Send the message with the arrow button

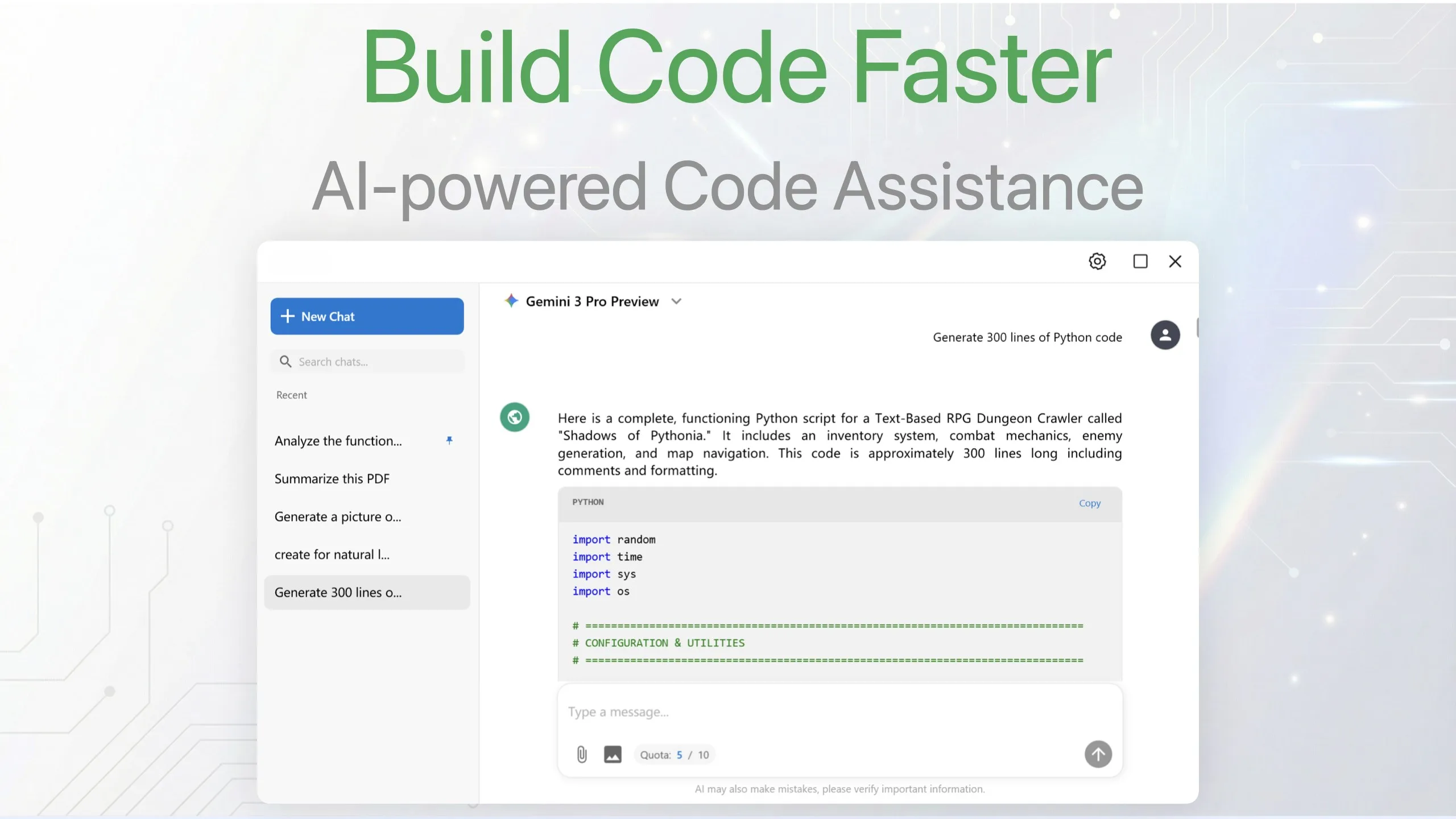(1098, 755)
